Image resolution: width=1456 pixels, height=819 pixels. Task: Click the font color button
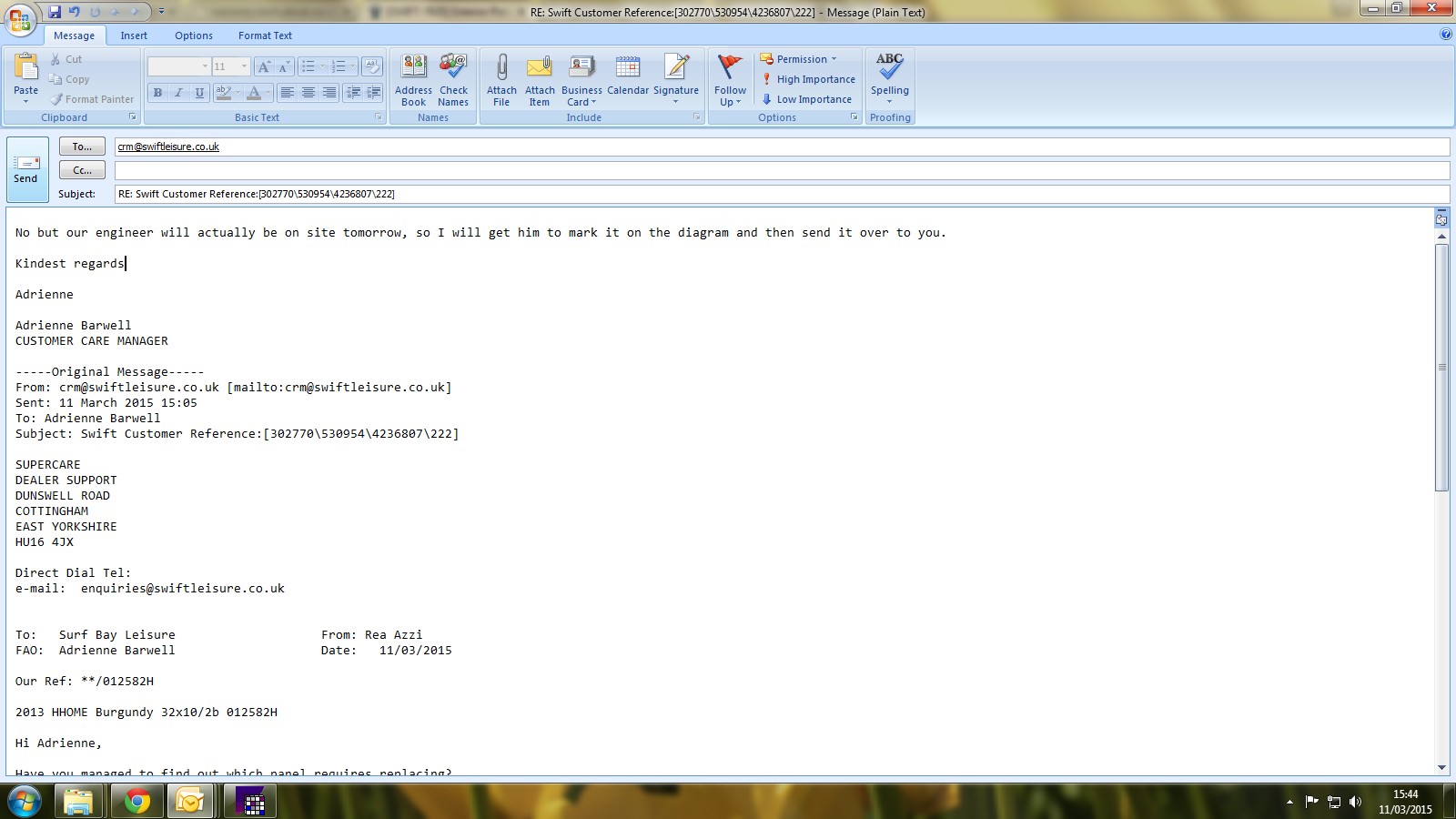click(x=254, y=92)
